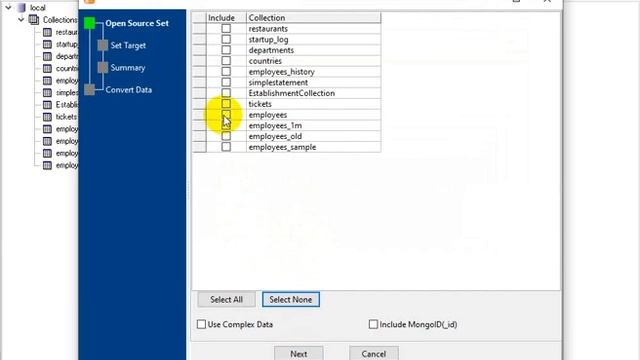Tick the Include checkbox for restaurants
The image size is (640, 360).
[226, 29]
